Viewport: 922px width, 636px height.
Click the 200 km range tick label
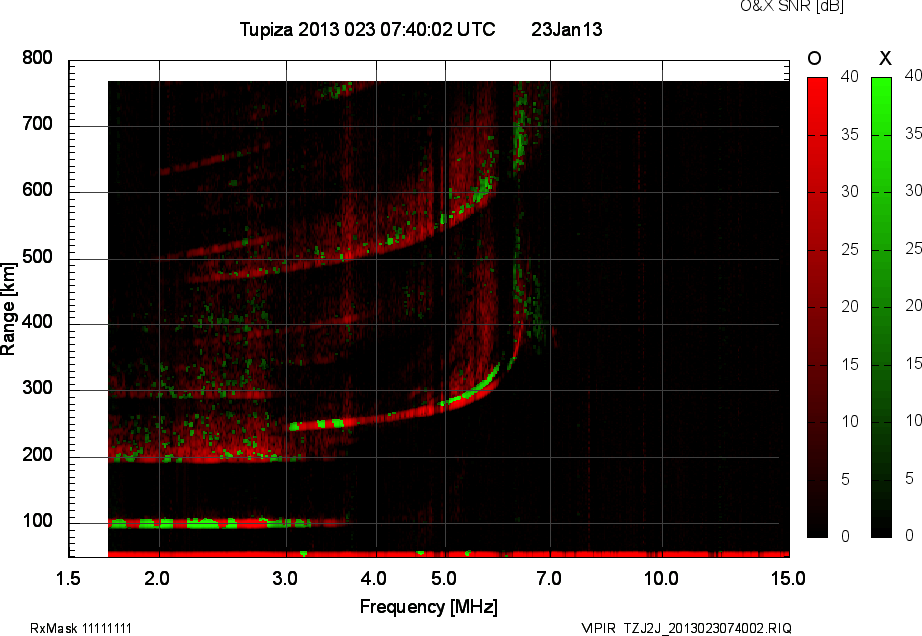[37, 454]
